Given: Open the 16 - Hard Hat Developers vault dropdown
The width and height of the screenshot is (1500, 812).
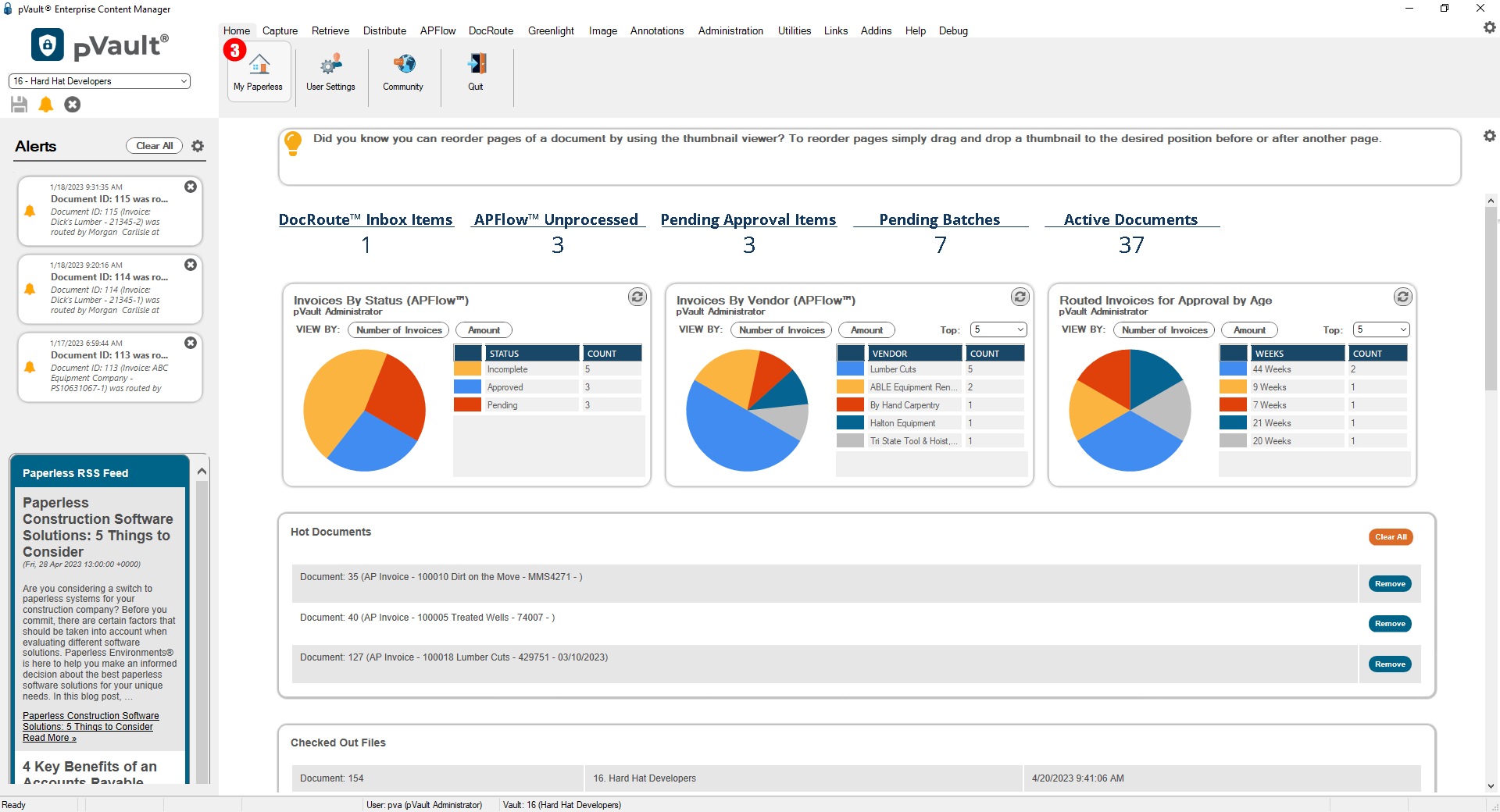Looking at the screenshot, I should [99, 81].
